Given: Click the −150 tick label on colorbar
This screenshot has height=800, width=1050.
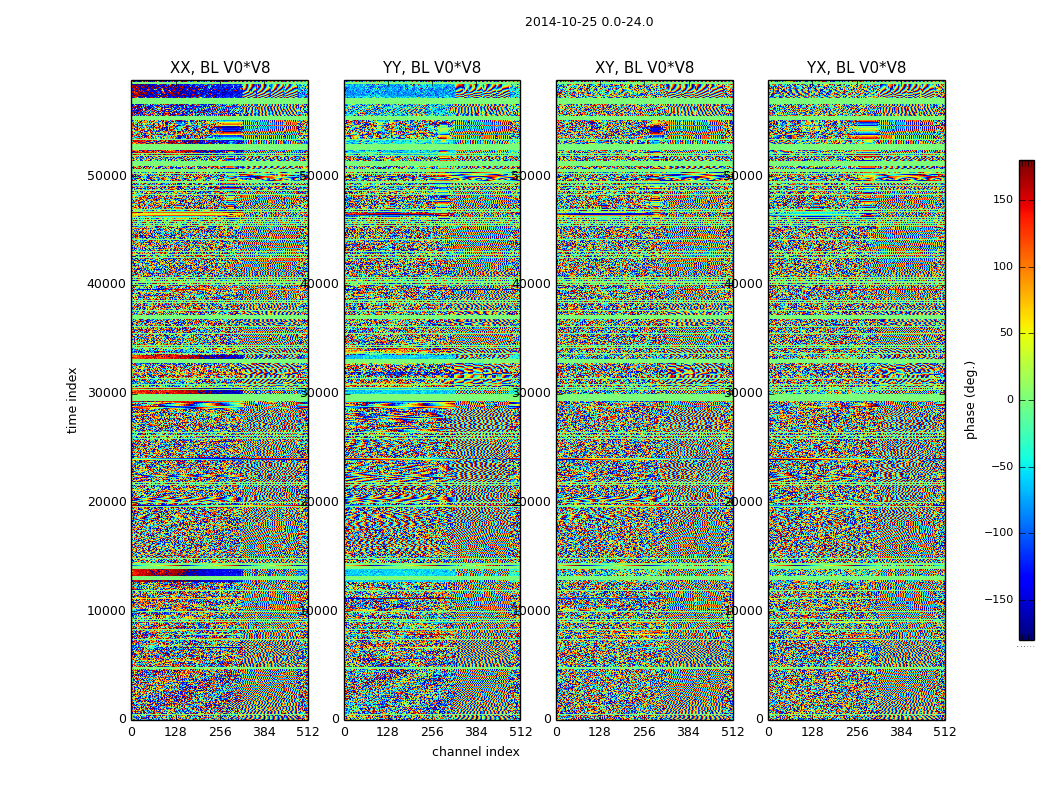Looking at the screenshot, I should (998, 599).
